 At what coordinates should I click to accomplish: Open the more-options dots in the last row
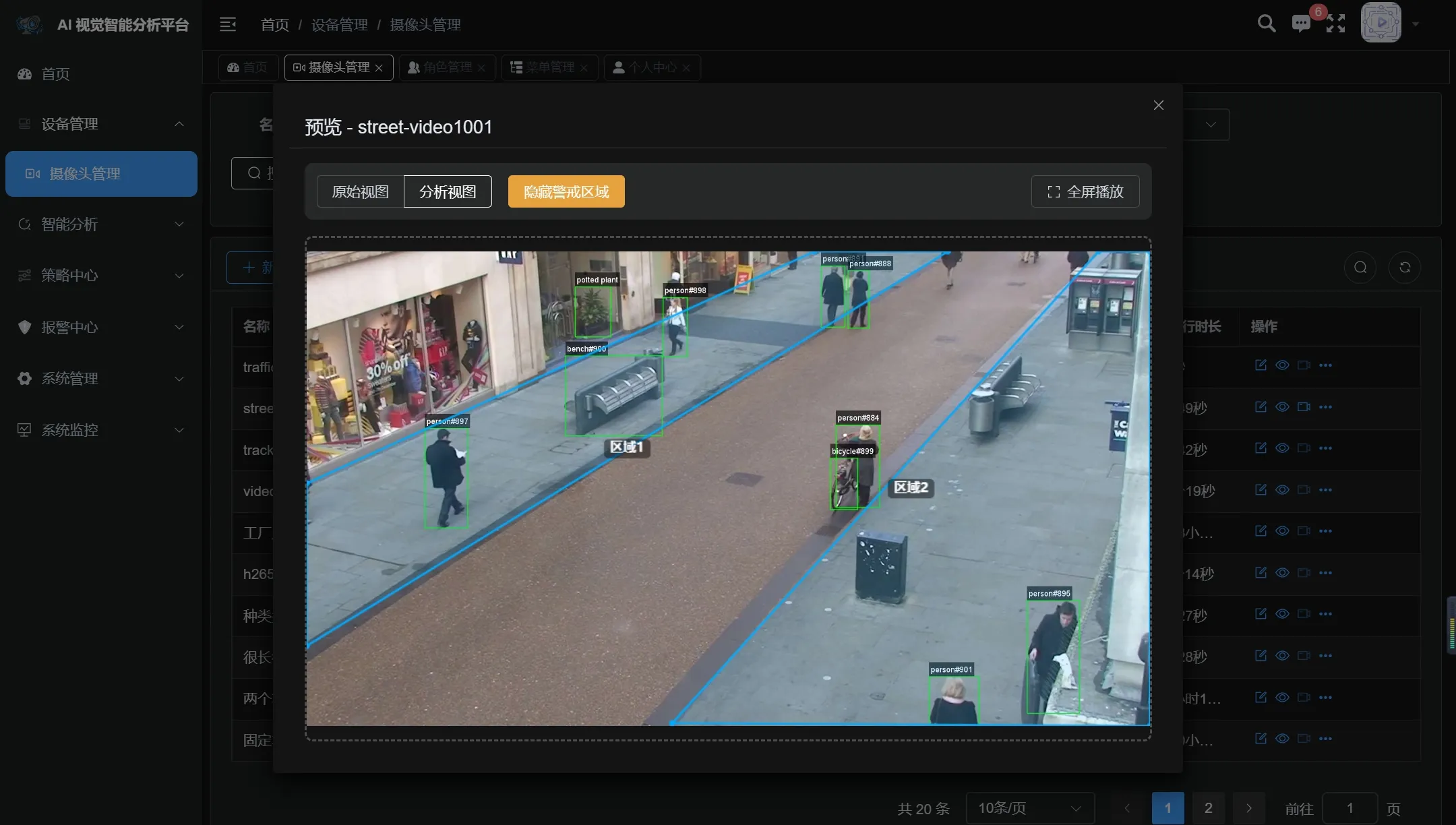pyautogui.click(x=1325, y=738)
